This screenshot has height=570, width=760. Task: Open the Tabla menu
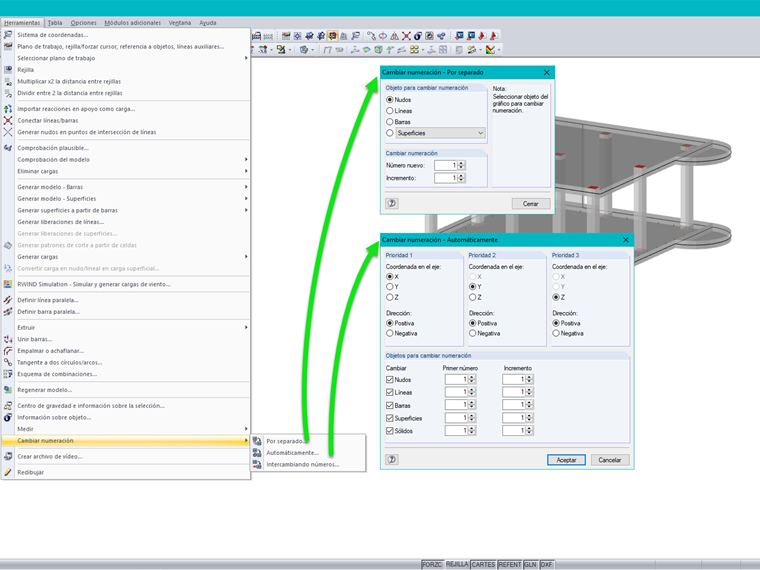[55, 23]
